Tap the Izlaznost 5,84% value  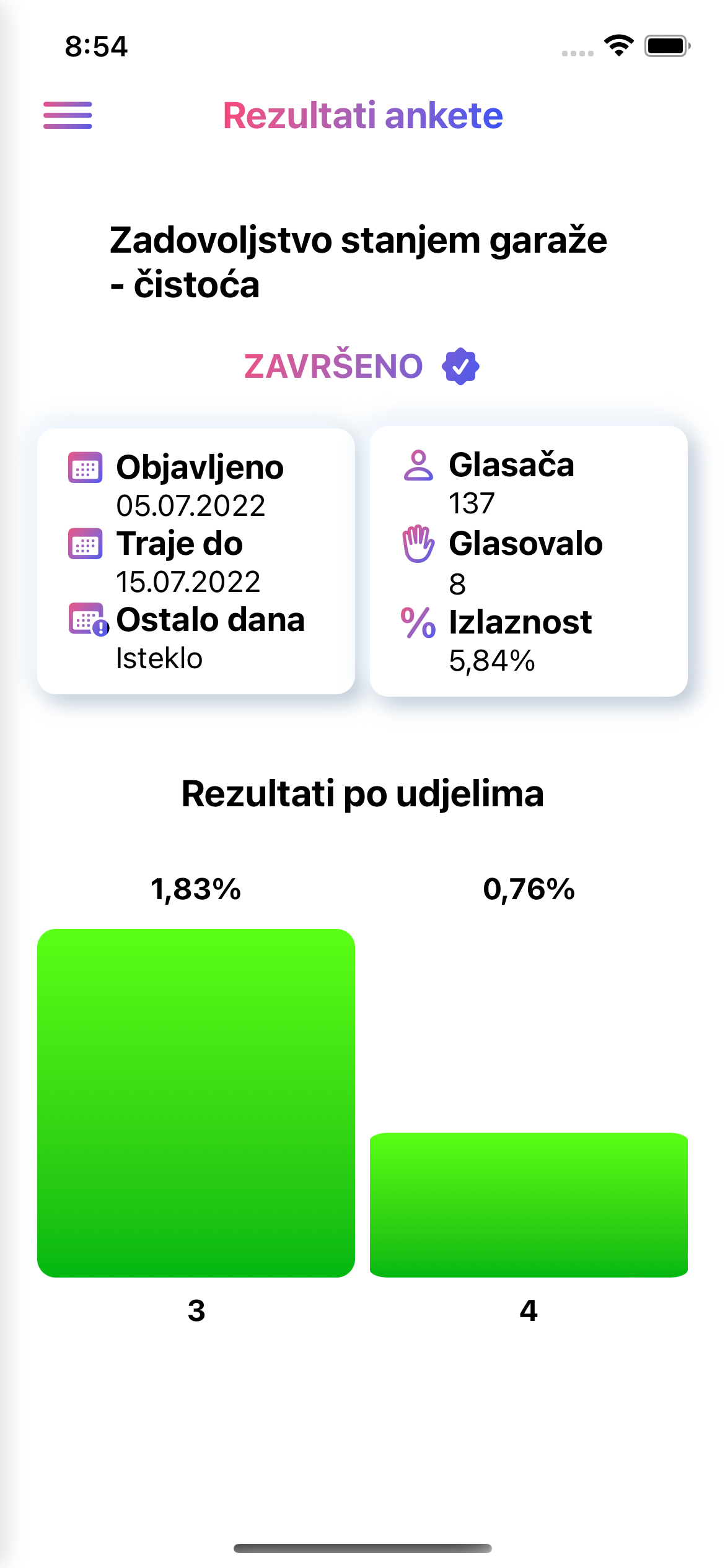492,661
